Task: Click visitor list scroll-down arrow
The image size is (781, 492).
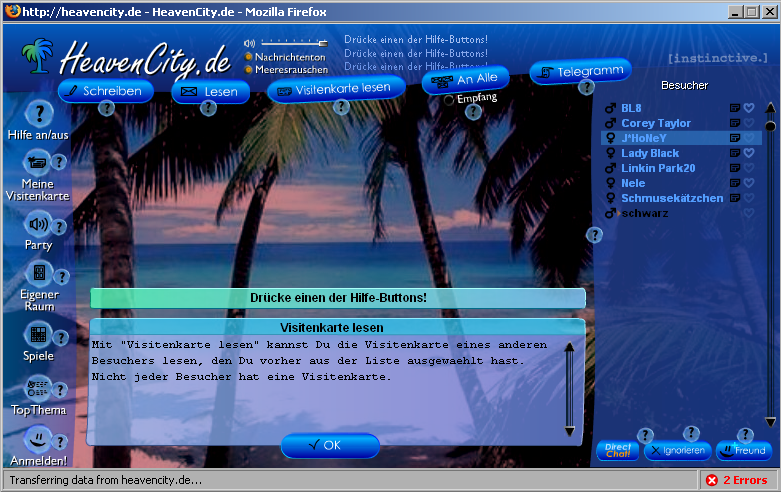Action: (770, 422)
